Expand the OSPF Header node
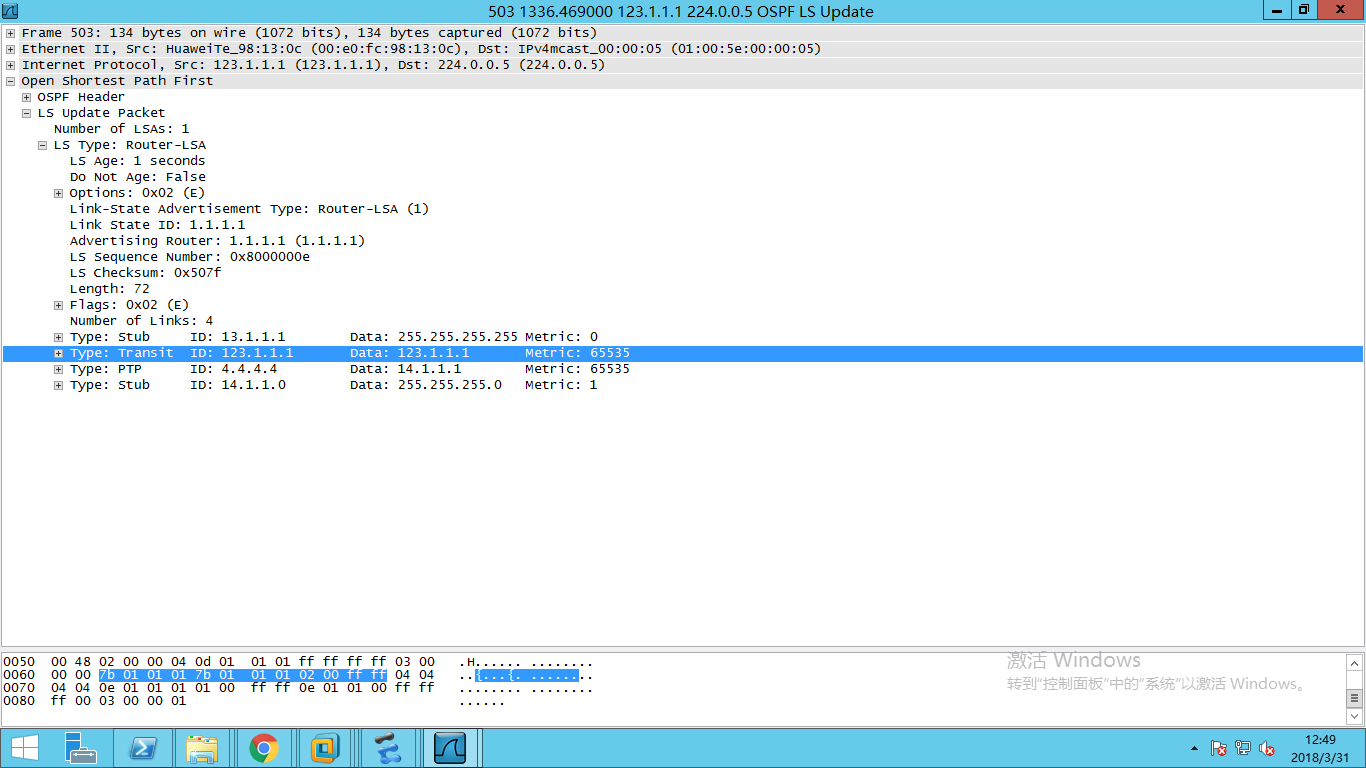 (x=27, y=97)
